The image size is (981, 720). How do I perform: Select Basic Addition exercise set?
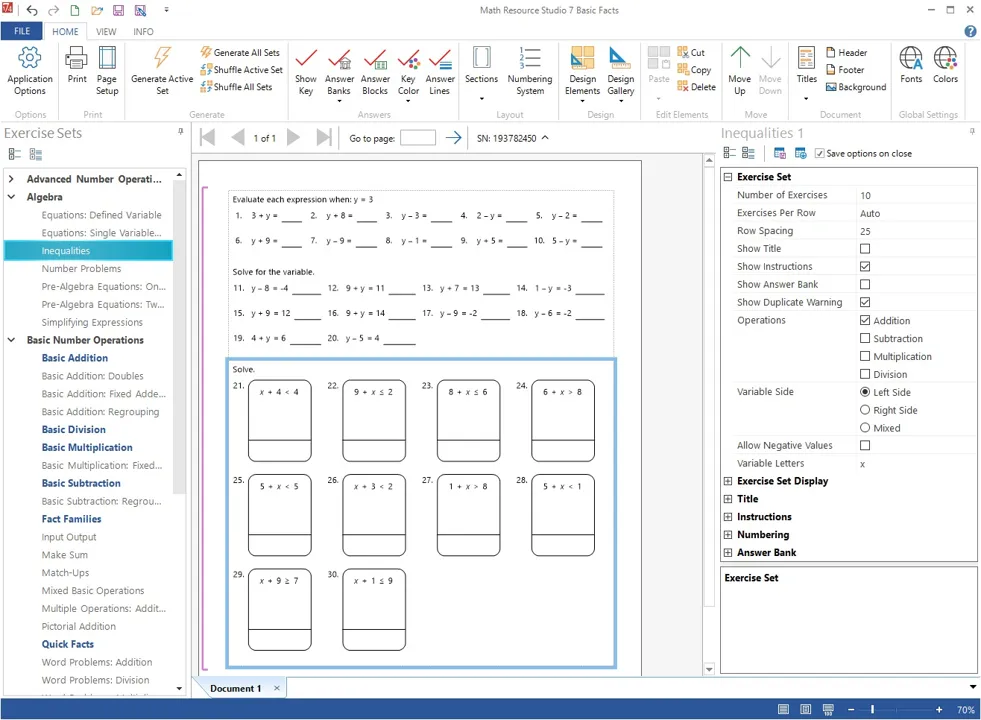(74, 358)
